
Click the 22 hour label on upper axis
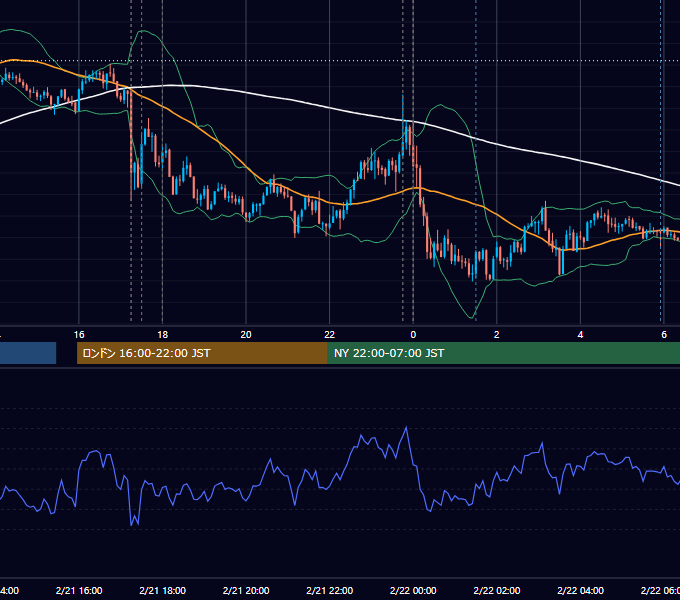click(330, 335)
